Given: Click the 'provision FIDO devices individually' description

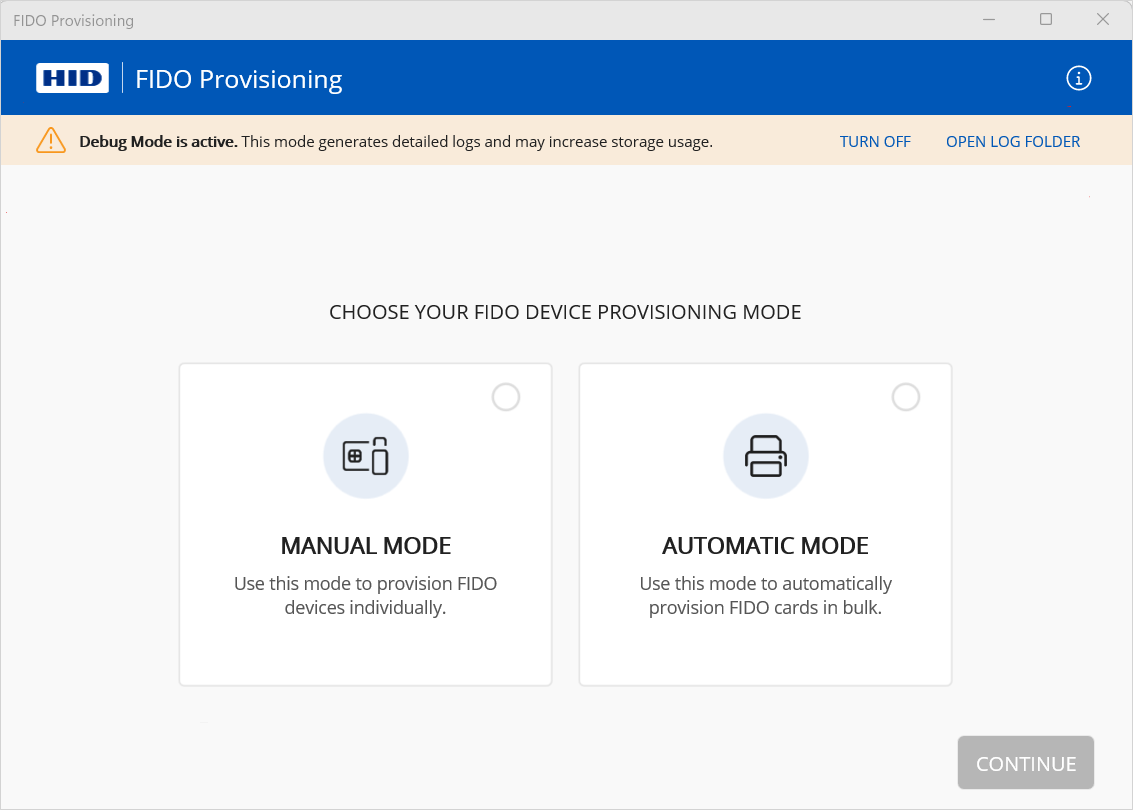Looking at the screenshot, I should [366, 595].
